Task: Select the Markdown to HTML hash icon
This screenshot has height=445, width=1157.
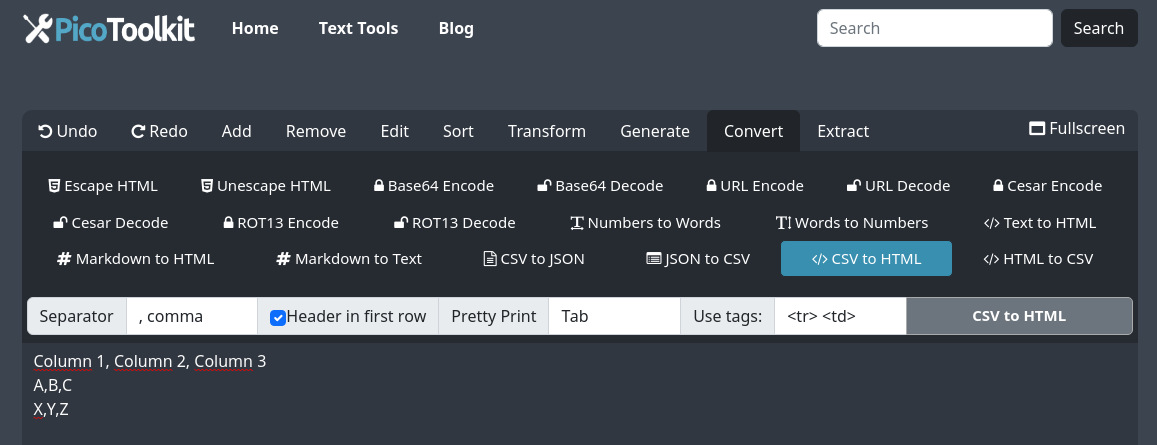Action: (x=64, y=259)
